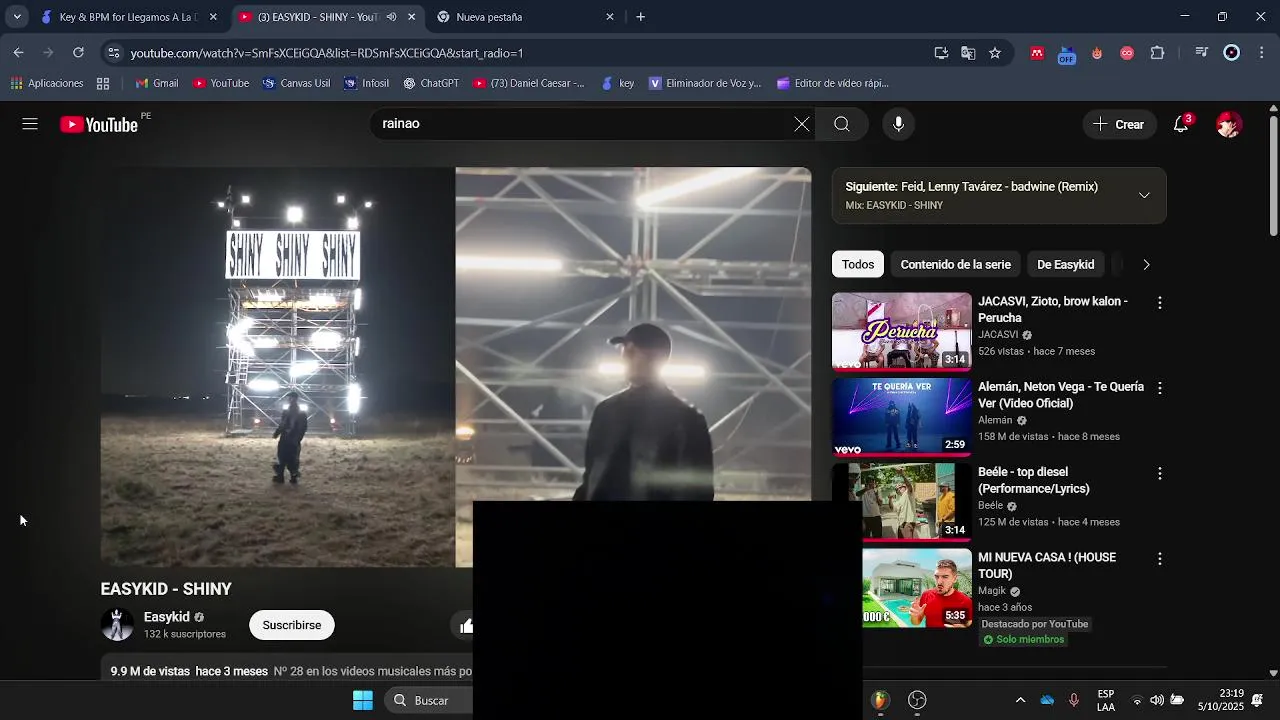Screen dimensions: 1280x720
Task: Install app icon in address bar
Action: (941, 53)
